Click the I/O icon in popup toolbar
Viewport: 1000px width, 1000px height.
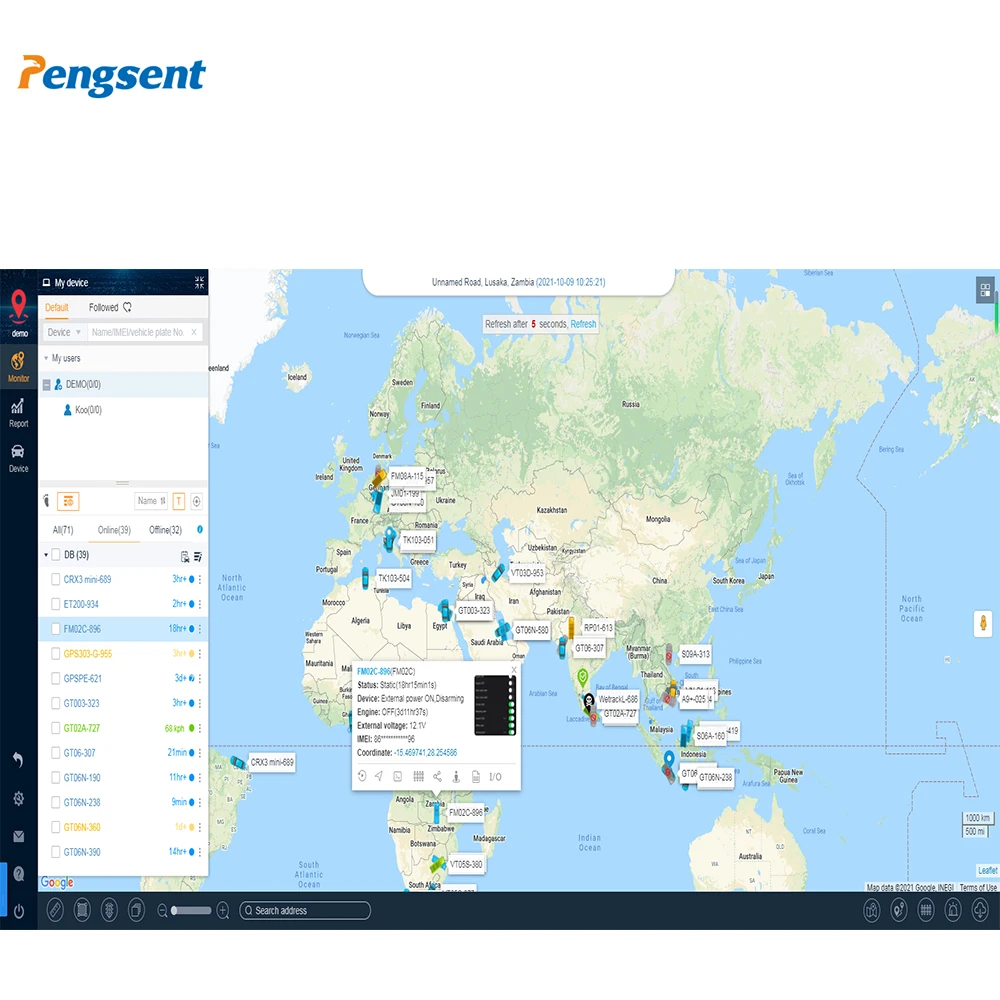click(x=495, y=776)
